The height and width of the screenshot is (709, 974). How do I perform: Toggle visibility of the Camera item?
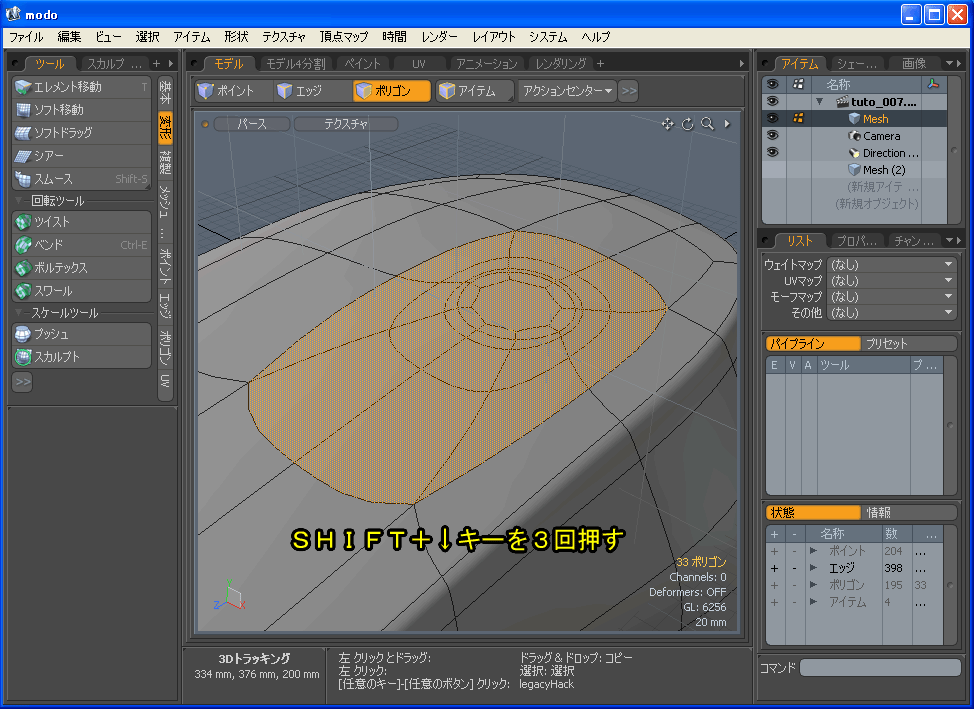pyautogui.click(x=772, y=135)
